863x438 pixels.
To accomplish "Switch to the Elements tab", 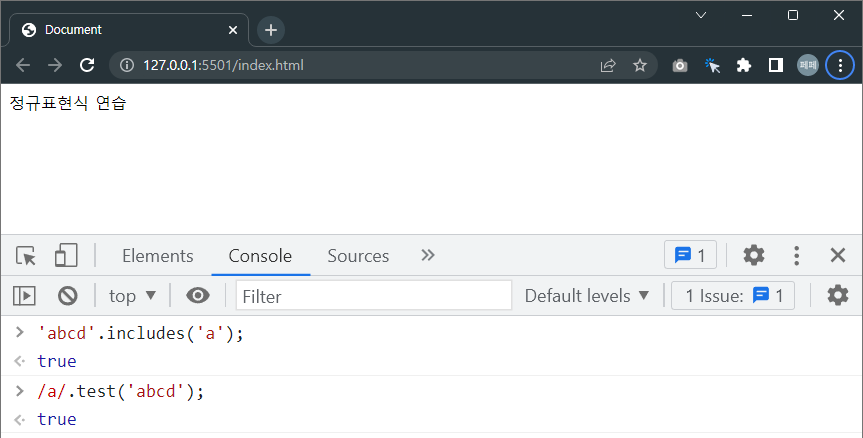I will click(x=157, y=256).
